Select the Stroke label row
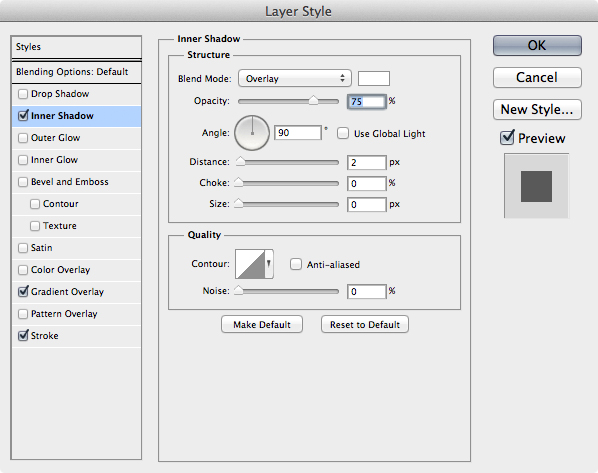This screenshot has height=473, width=598. pos(76,336)
